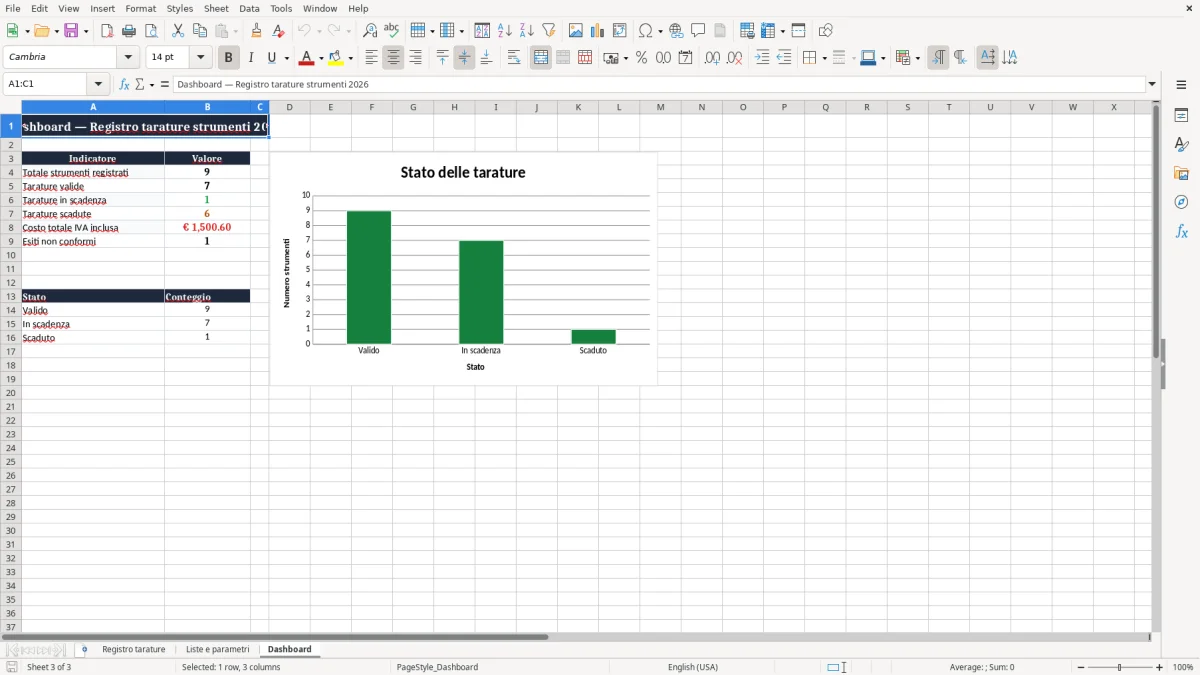Image resolution: width=1200 pixels, height=675 pixels.
Task: Click the Freeze Rows and Columns icon
Action: pos(769,31)
